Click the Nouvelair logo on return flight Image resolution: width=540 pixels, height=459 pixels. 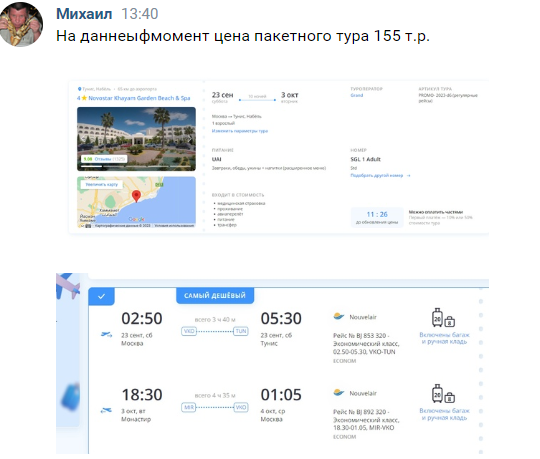339,393
